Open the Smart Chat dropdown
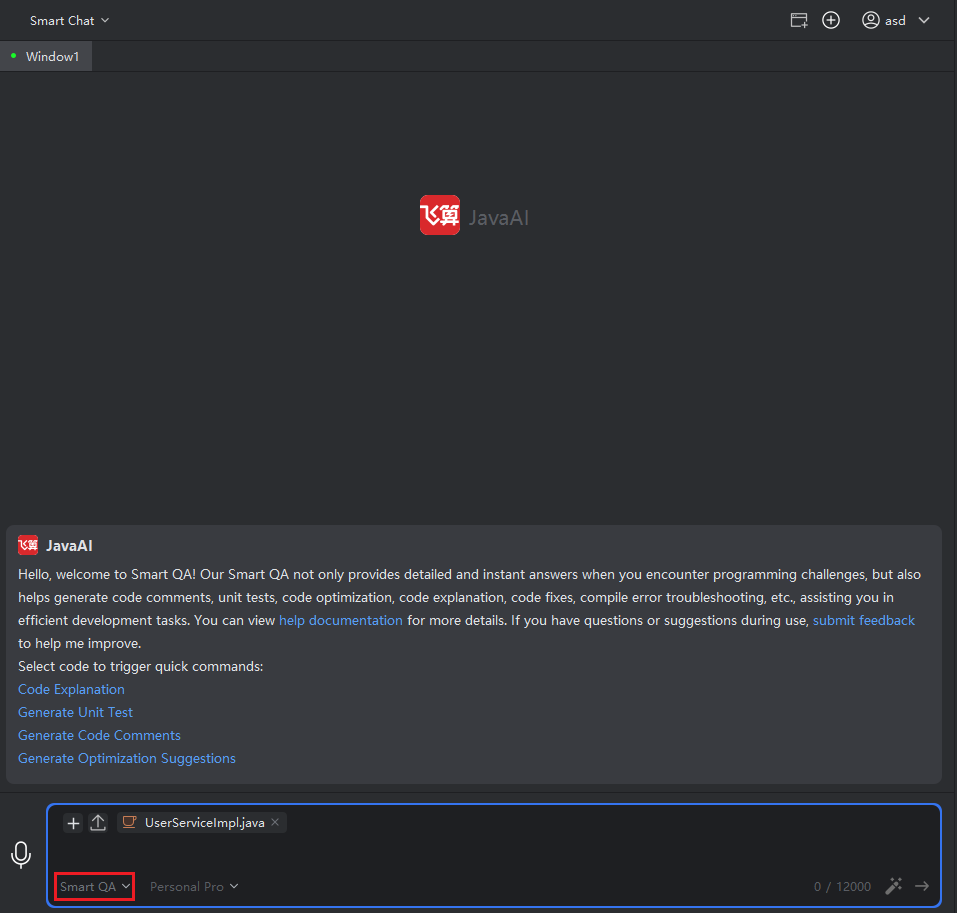Image resolution: width=957 pixels, height=913 pixels. coord(69,20)
